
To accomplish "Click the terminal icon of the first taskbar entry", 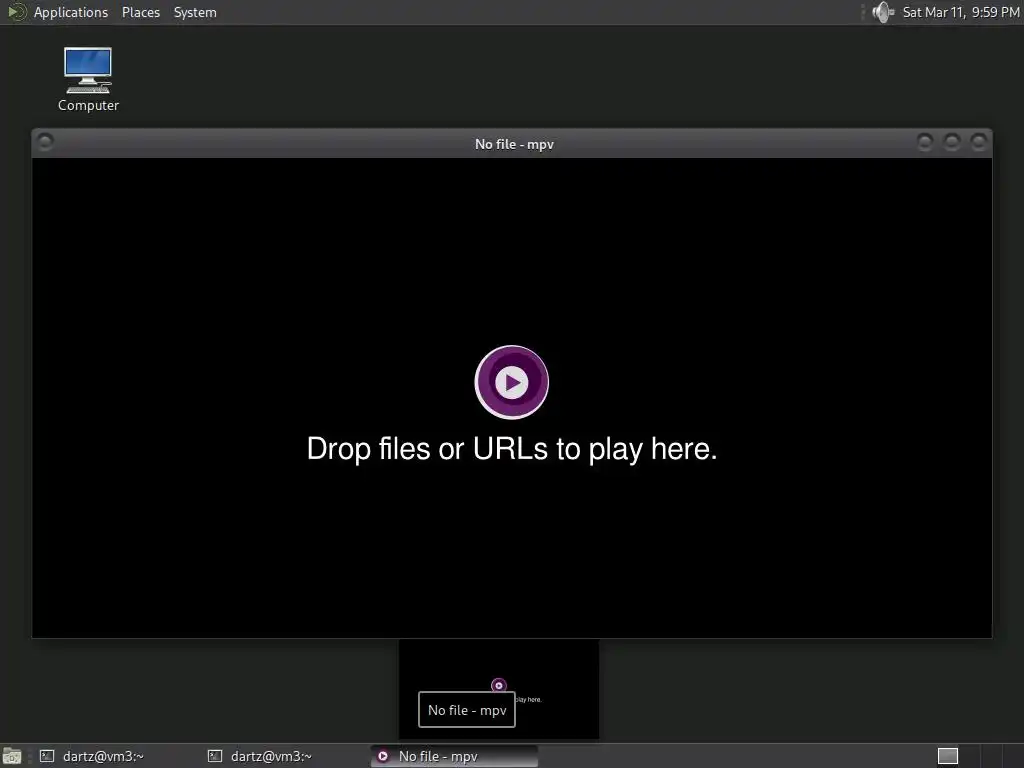I will [x=47, y=756].
